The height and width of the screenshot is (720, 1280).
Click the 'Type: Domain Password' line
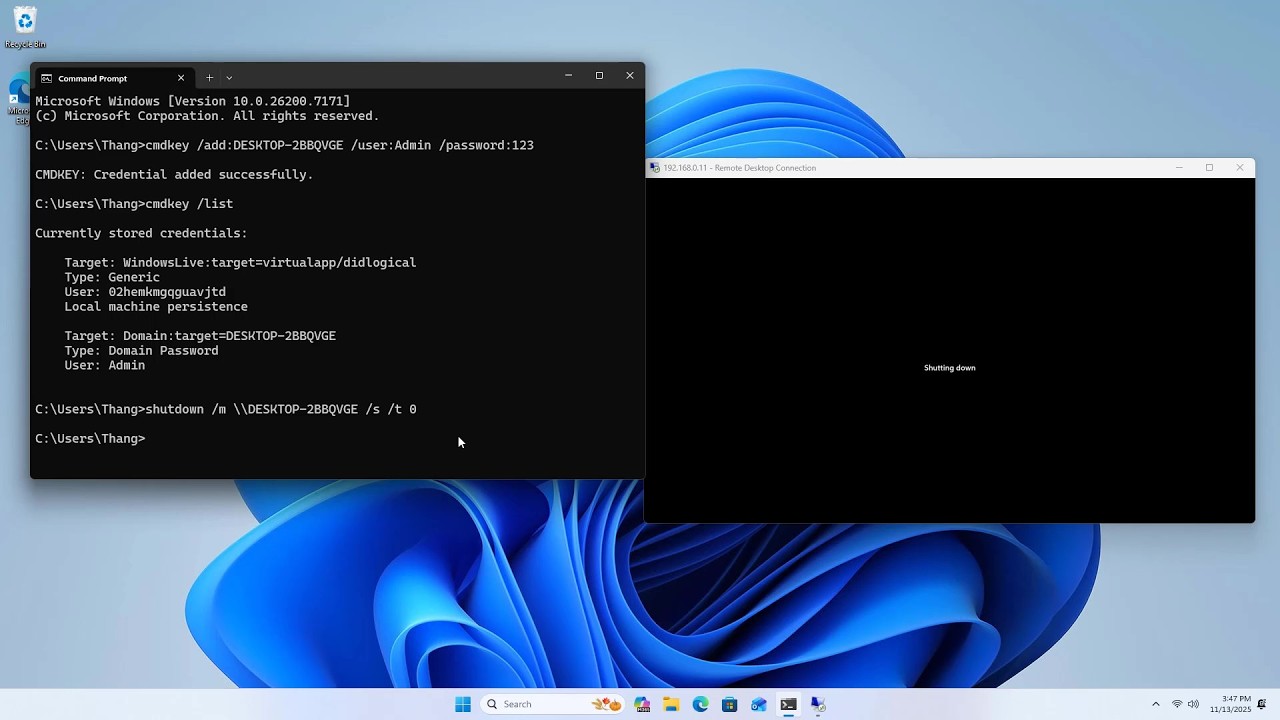point(141,351)
